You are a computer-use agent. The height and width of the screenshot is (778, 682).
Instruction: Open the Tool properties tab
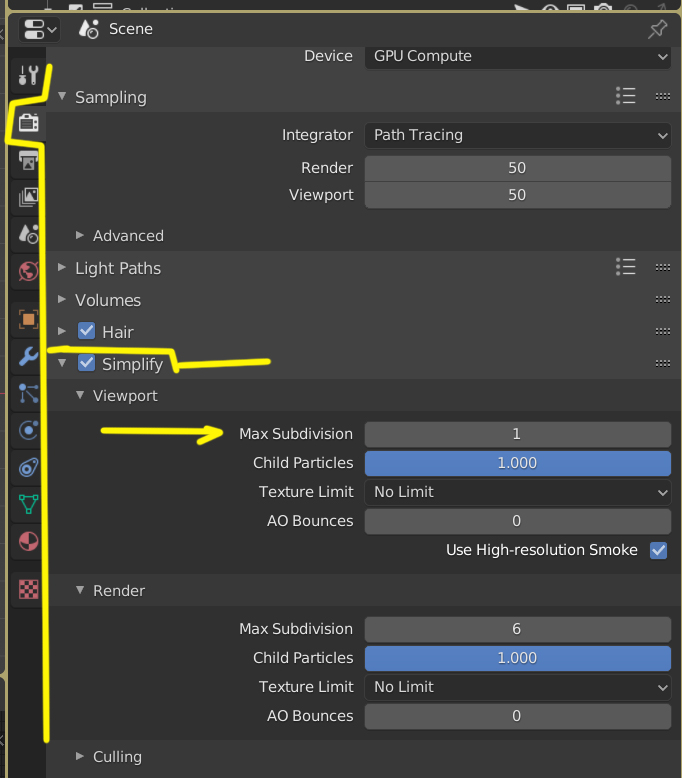tap(29, 75)
